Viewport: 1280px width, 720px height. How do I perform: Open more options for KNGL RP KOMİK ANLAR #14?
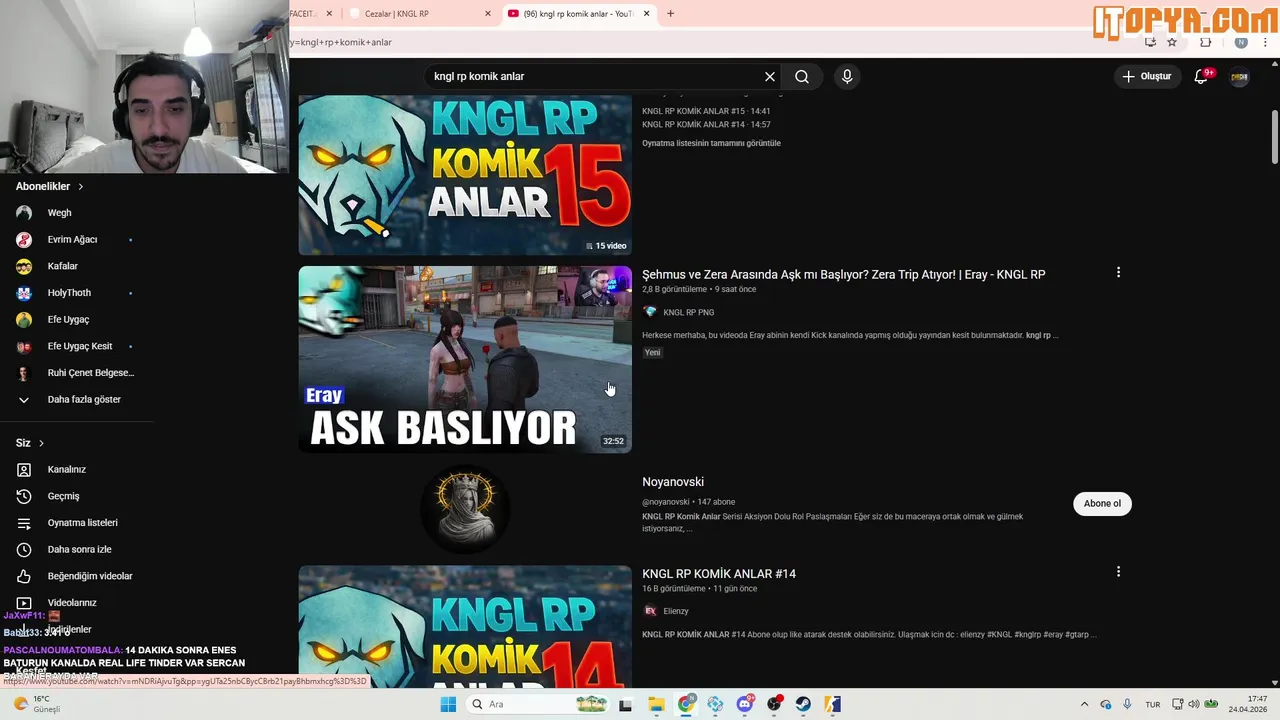click(1118, 571)
